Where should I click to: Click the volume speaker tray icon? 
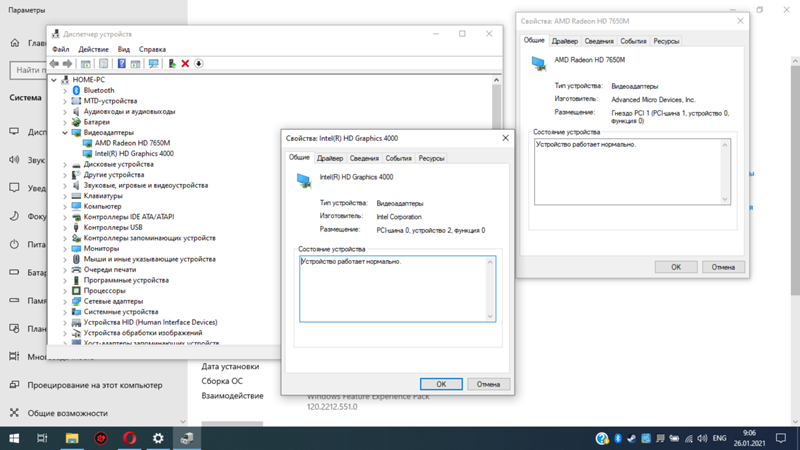703,438
